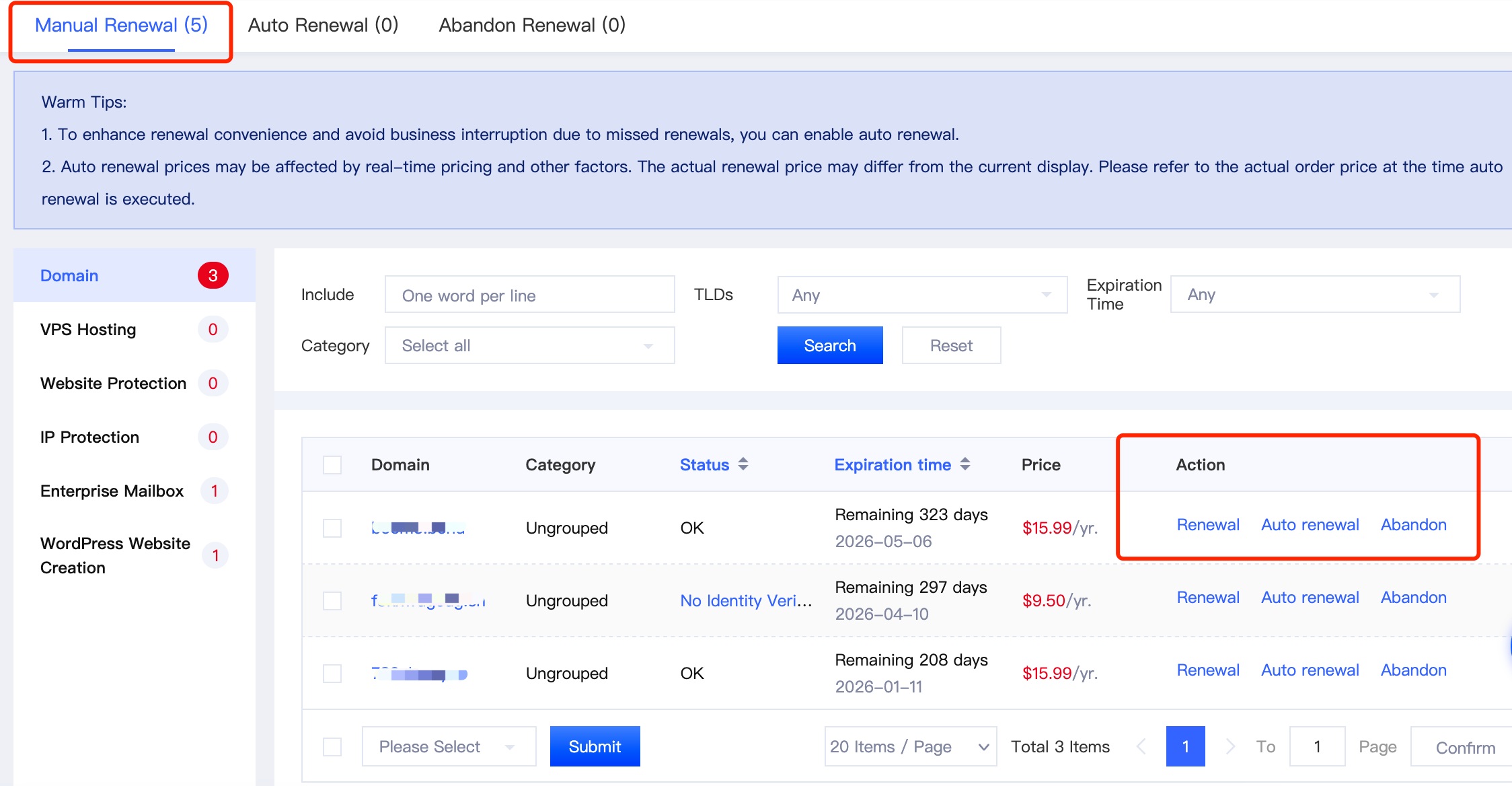The width and height of the screenshot is (1512, 786).
Task: Sort by the Expiration time column
Action: [902, 464]
